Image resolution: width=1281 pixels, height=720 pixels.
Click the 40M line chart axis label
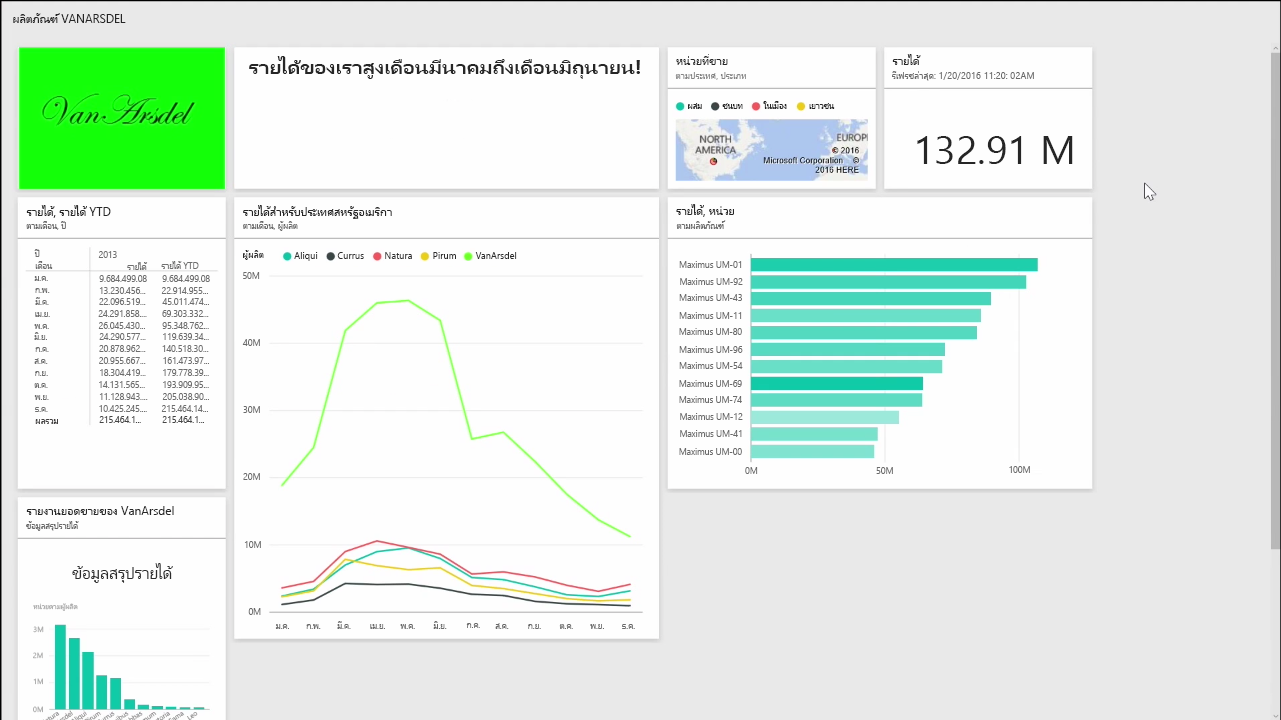tap(252, 342)
